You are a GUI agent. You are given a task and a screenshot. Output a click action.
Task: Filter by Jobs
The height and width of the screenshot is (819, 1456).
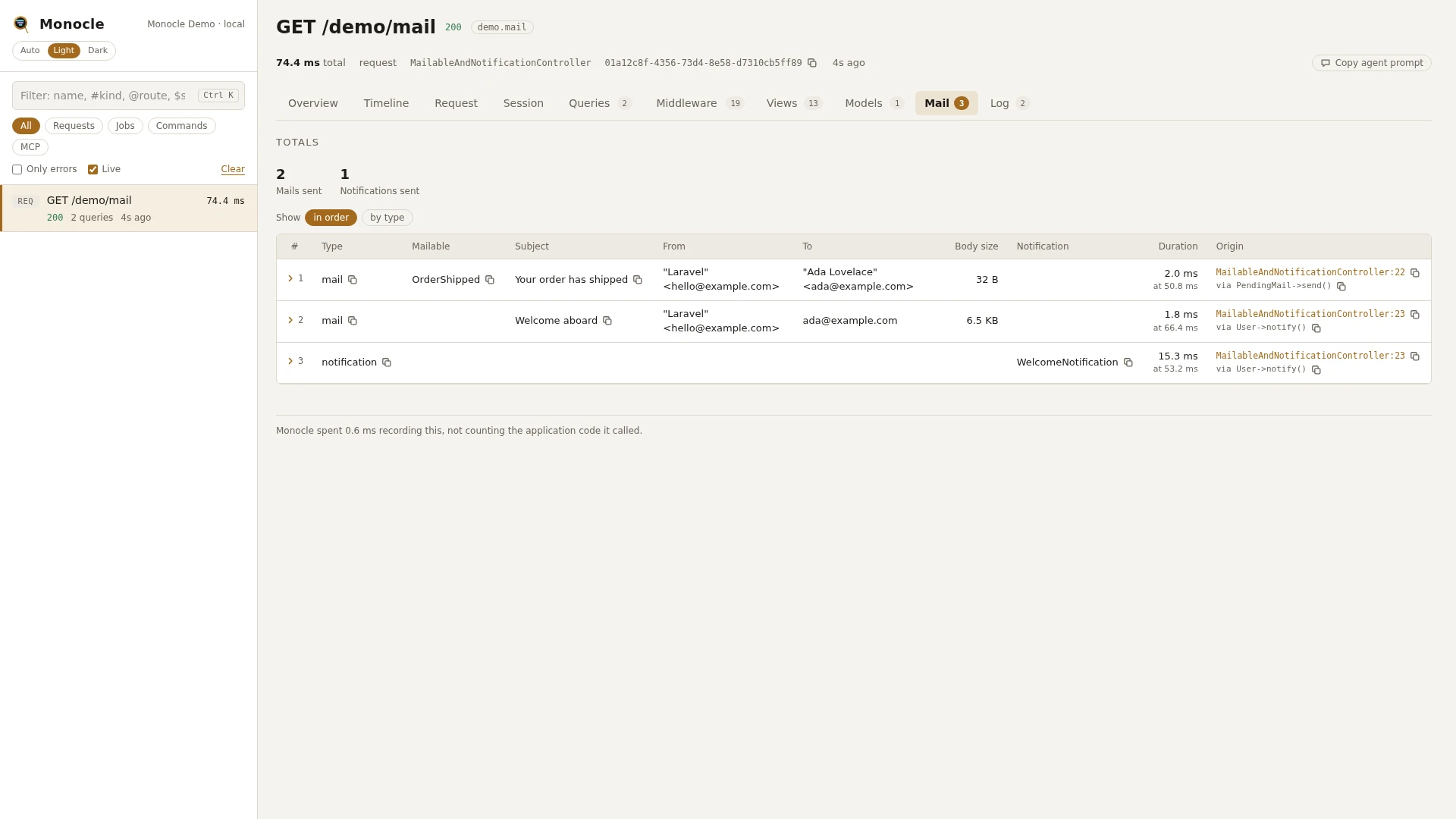[x=125, y=126]
